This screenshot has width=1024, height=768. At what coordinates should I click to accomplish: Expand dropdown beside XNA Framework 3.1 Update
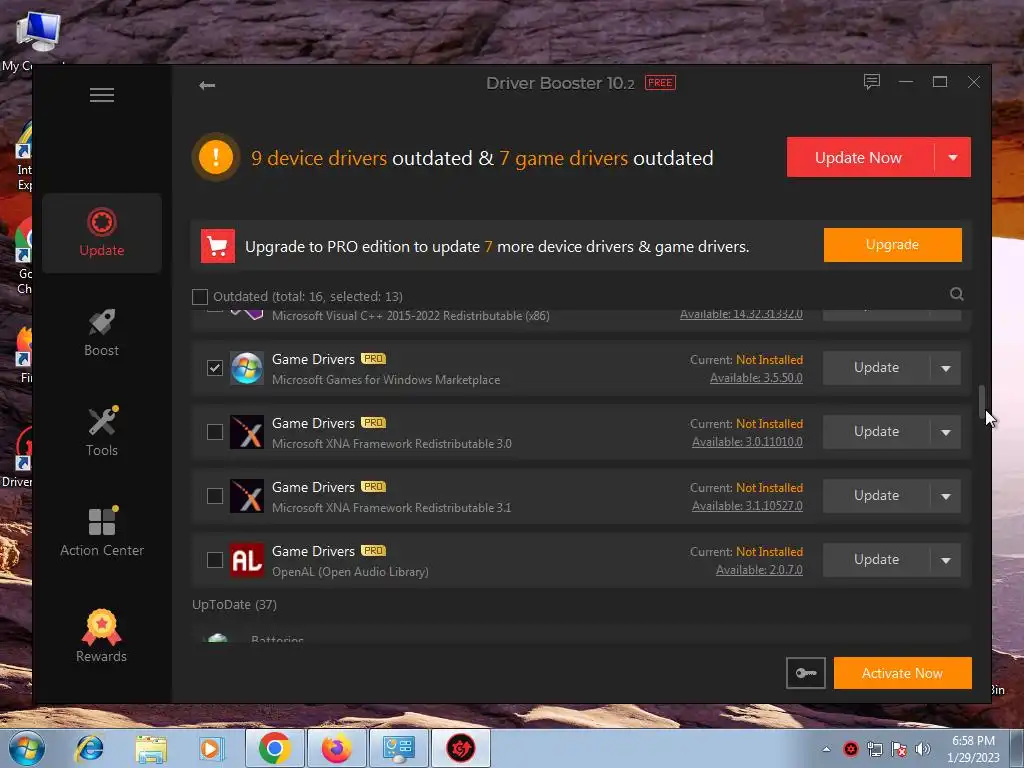pos(946,496)
